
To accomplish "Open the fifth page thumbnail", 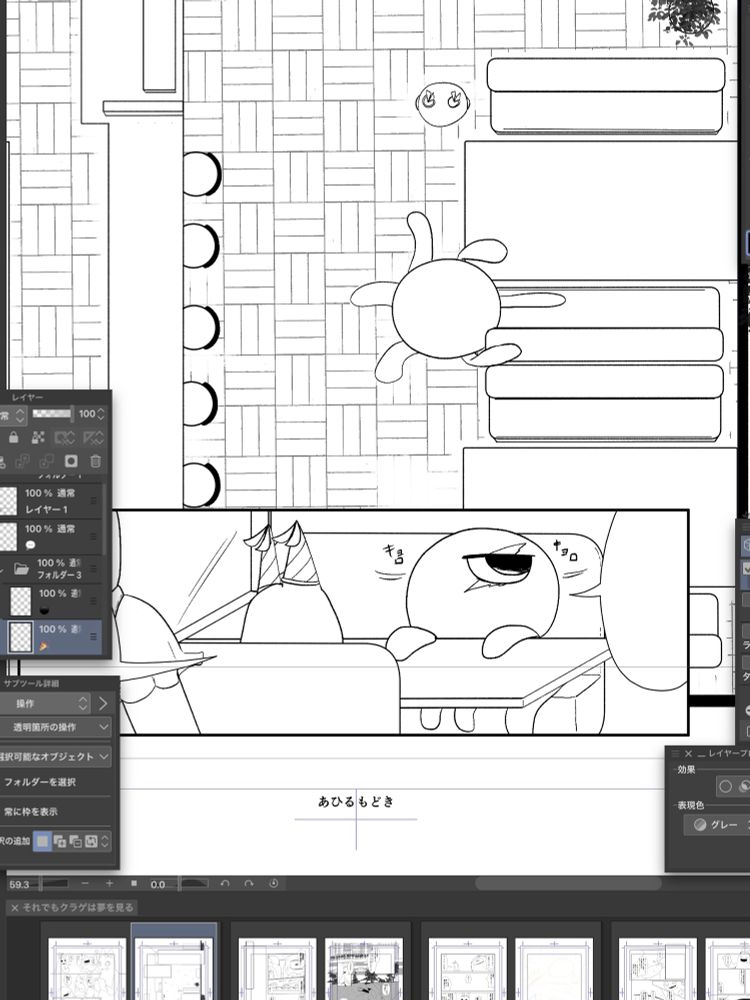I will (x=467, y=968).
